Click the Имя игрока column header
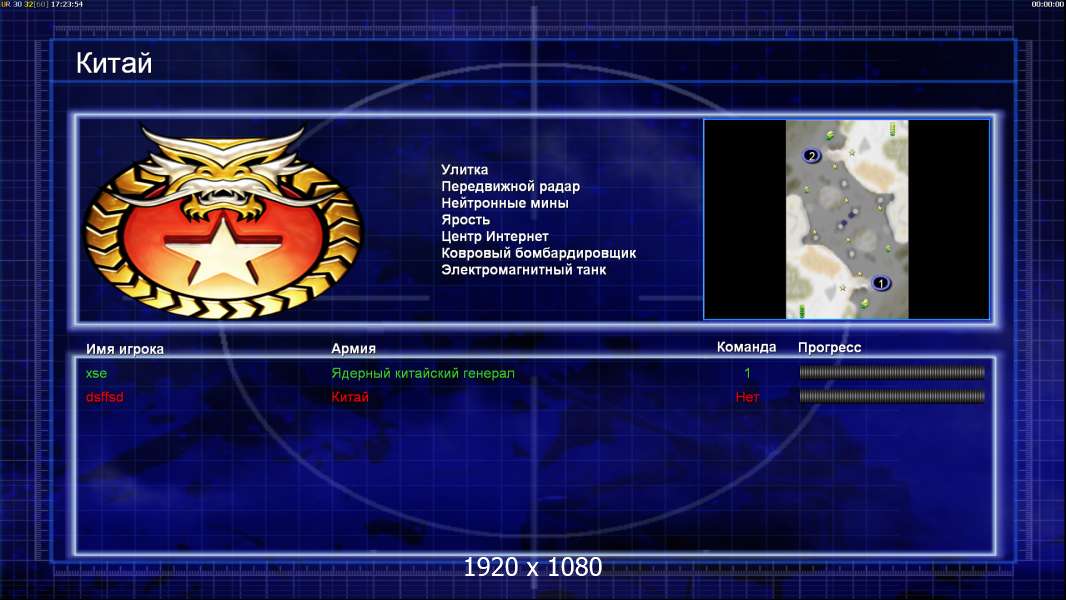This screenshot has width=1066, height=600. [124, 349]
